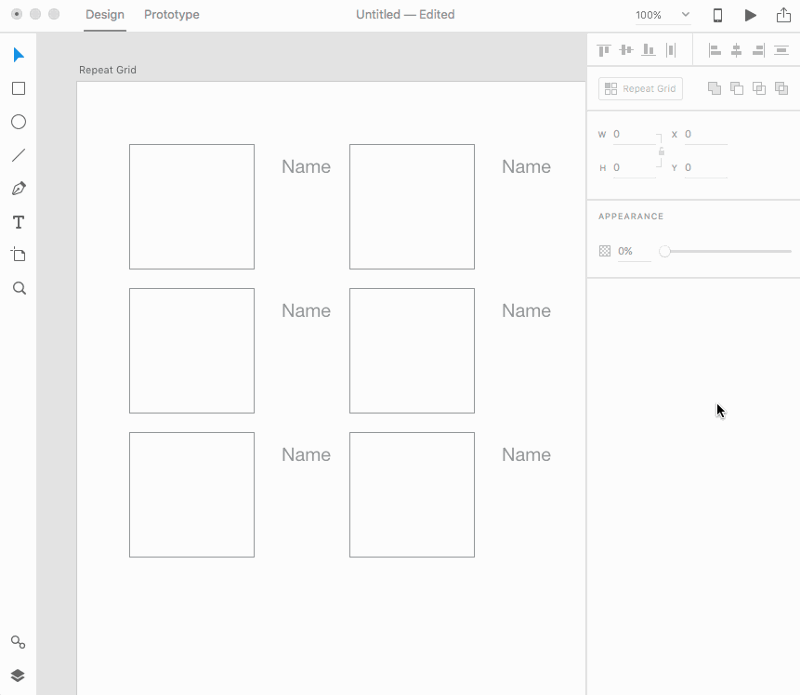Select the Pen tool
Image resolution: width=800 pixels, height=695 pixels.
(x=18, y=188)
